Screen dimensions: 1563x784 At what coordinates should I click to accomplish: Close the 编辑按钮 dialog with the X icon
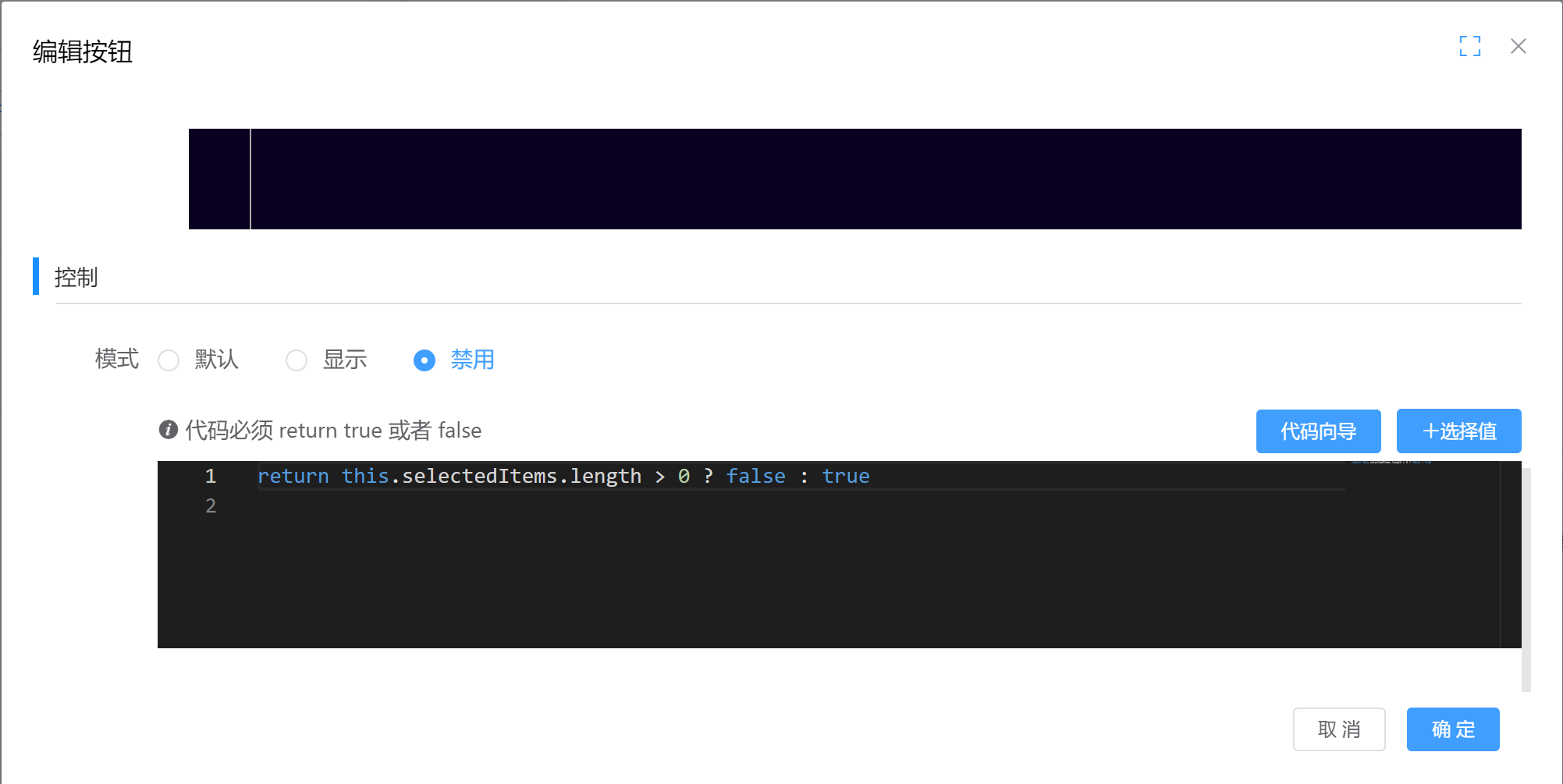coord(1518,46)
